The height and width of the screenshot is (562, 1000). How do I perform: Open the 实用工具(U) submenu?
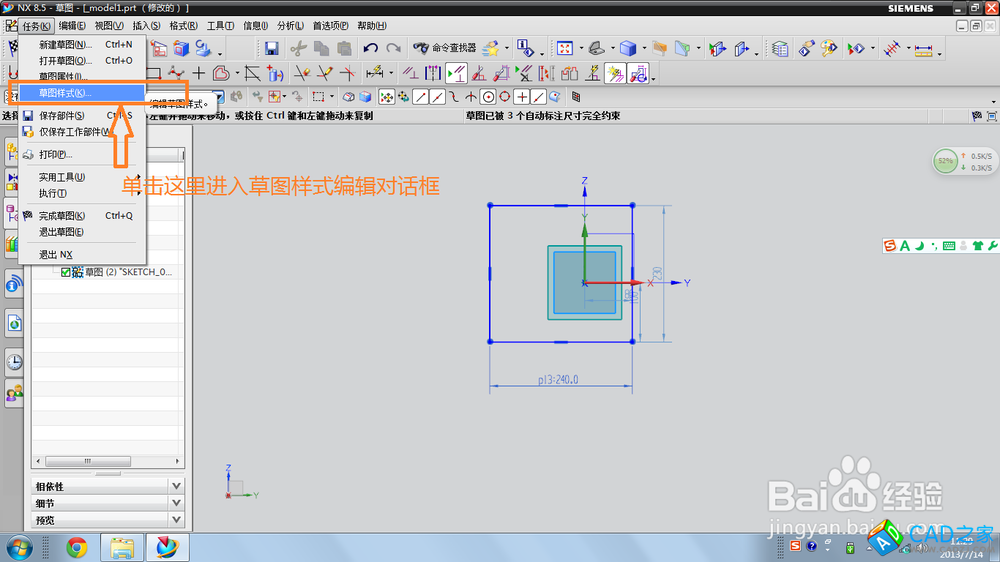coord(82,177)
